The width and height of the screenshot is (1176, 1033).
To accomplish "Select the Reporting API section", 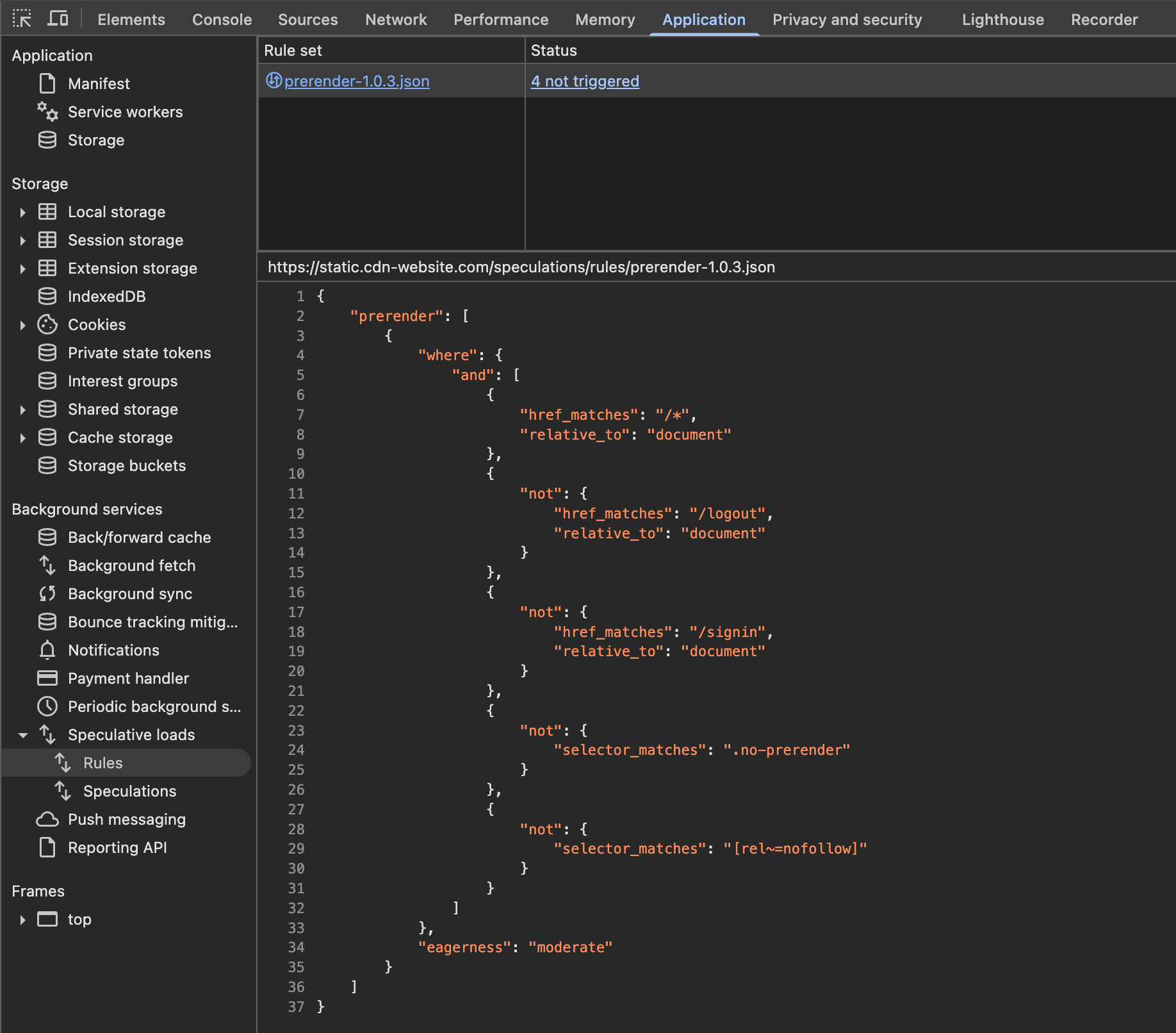I will coord(117,847).
